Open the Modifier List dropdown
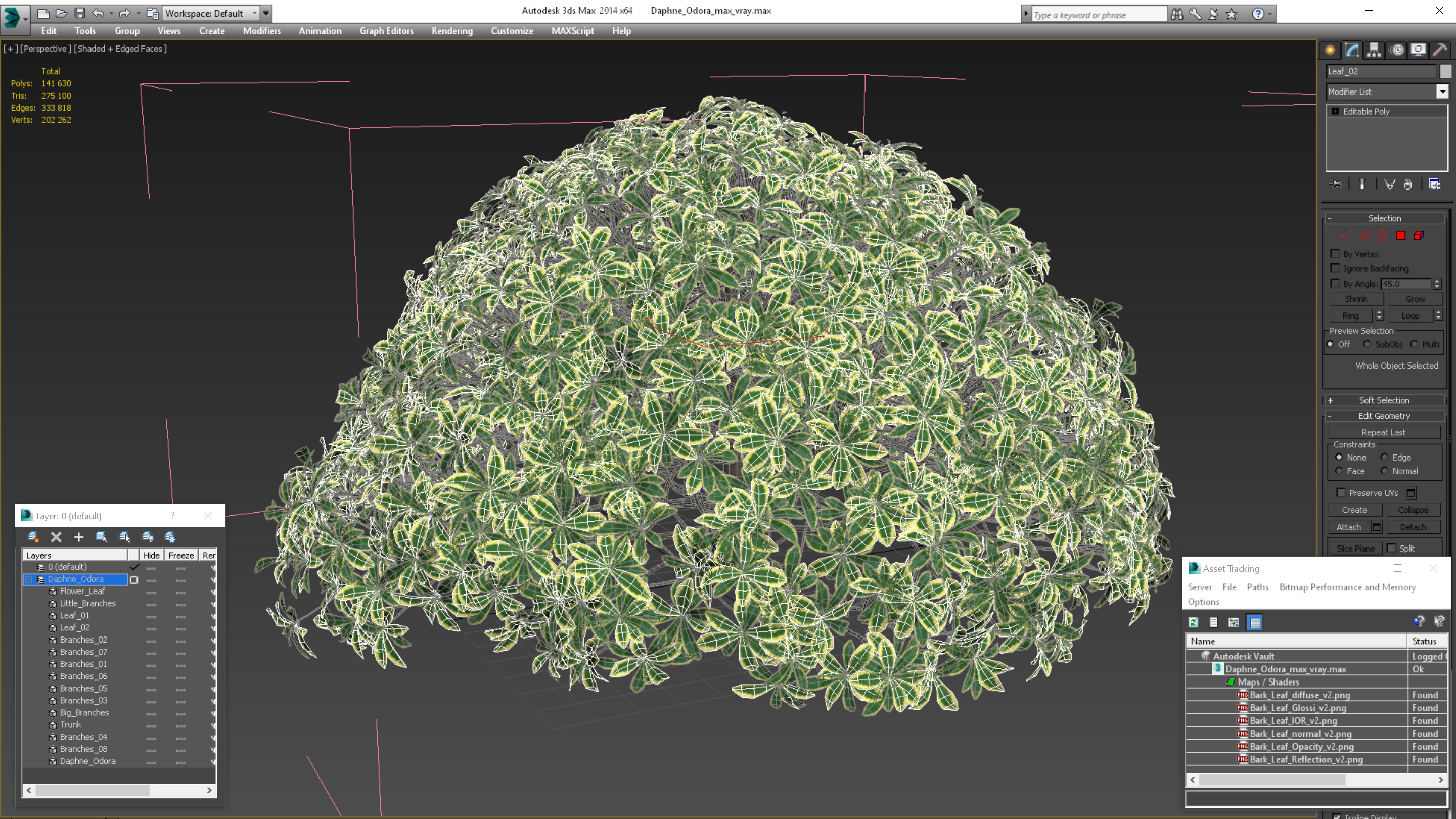The width and height of the screenshot is (1456, 819). 1442,92
